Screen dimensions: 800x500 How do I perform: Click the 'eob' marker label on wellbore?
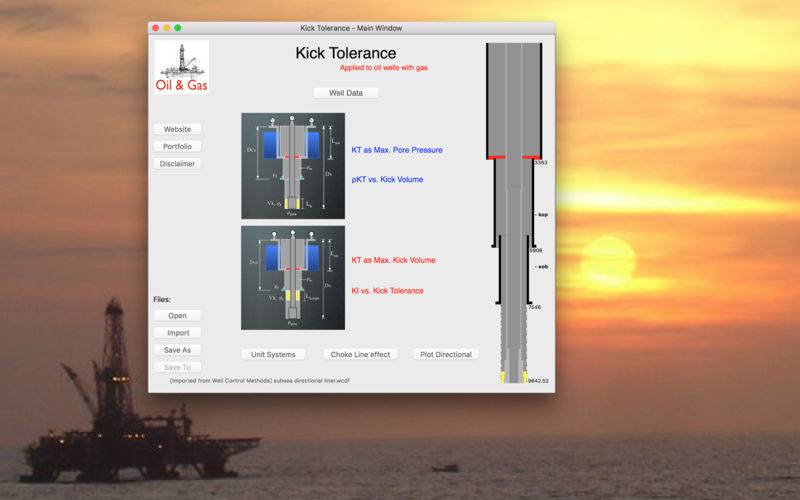pos(542,267)
